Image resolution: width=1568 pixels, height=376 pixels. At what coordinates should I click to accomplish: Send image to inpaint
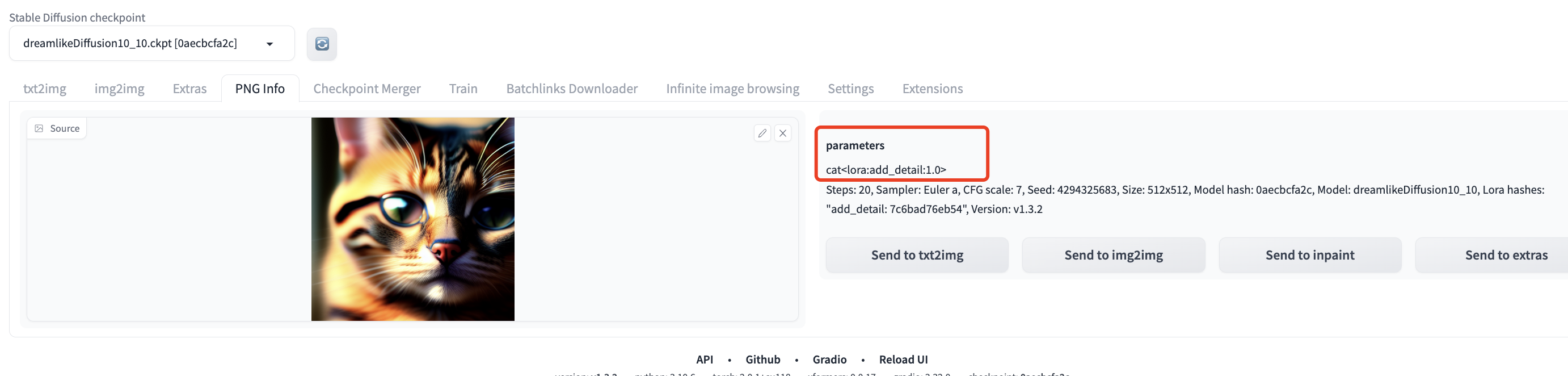(x=1310, y=256)
